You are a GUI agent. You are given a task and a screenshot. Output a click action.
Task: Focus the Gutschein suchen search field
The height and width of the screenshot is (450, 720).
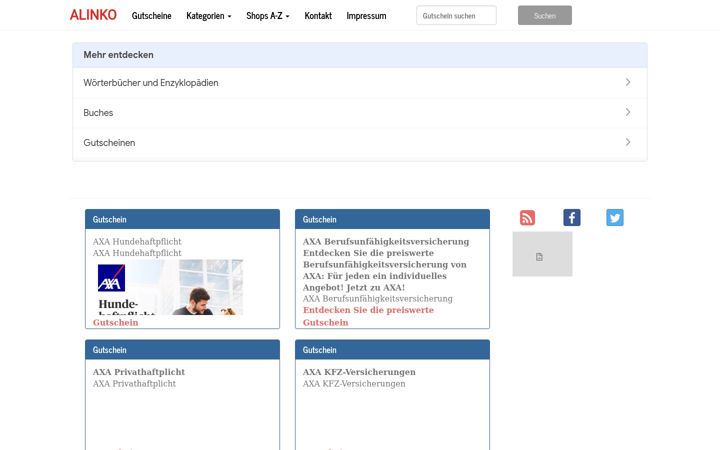(x=456, y=16)
